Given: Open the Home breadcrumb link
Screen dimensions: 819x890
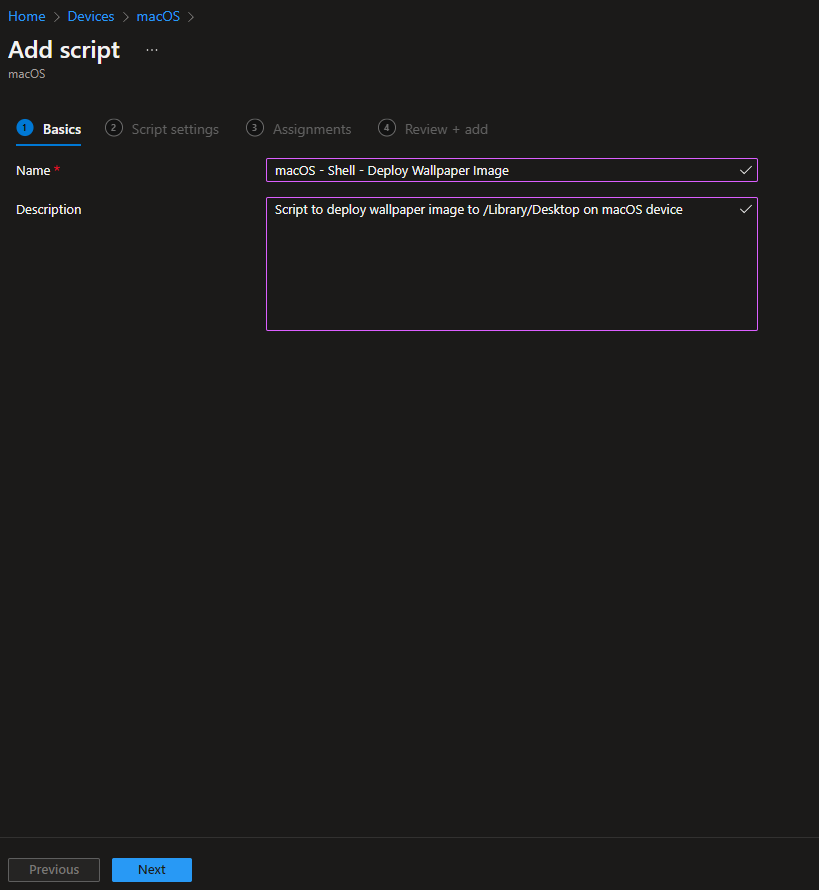Looking at the screenshot, I should (x=27, y=16).
